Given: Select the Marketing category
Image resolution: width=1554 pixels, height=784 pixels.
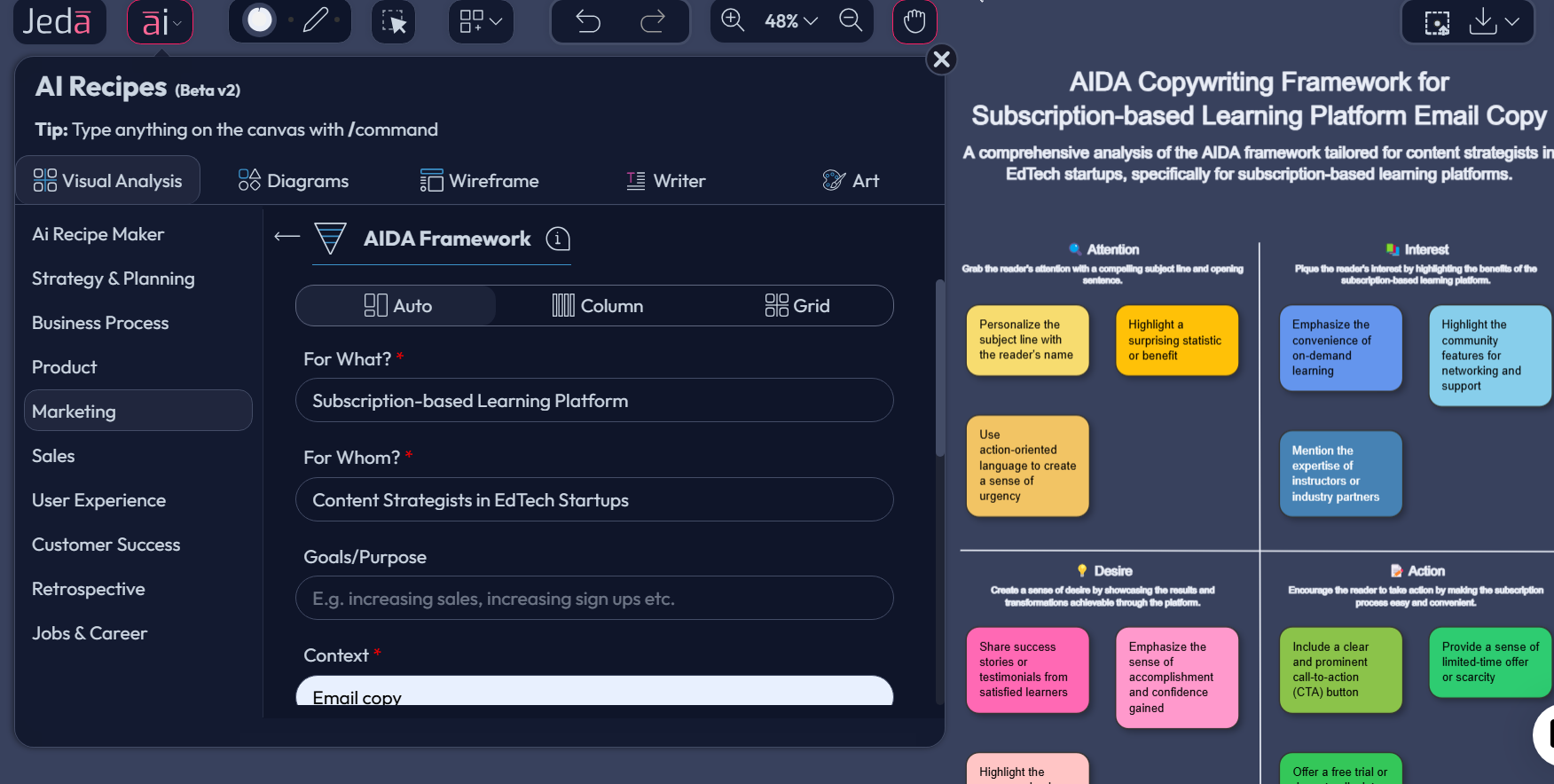Looking at the screenshot, I should (x=138, y=411).
